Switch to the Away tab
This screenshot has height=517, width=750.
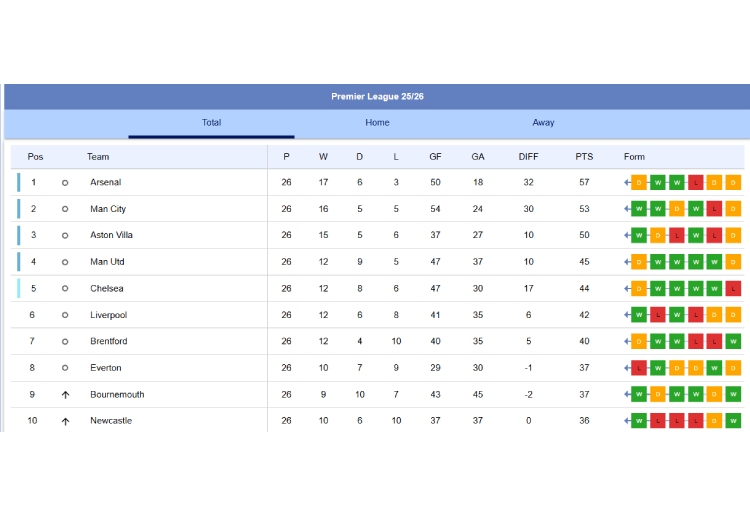[543, 123]
